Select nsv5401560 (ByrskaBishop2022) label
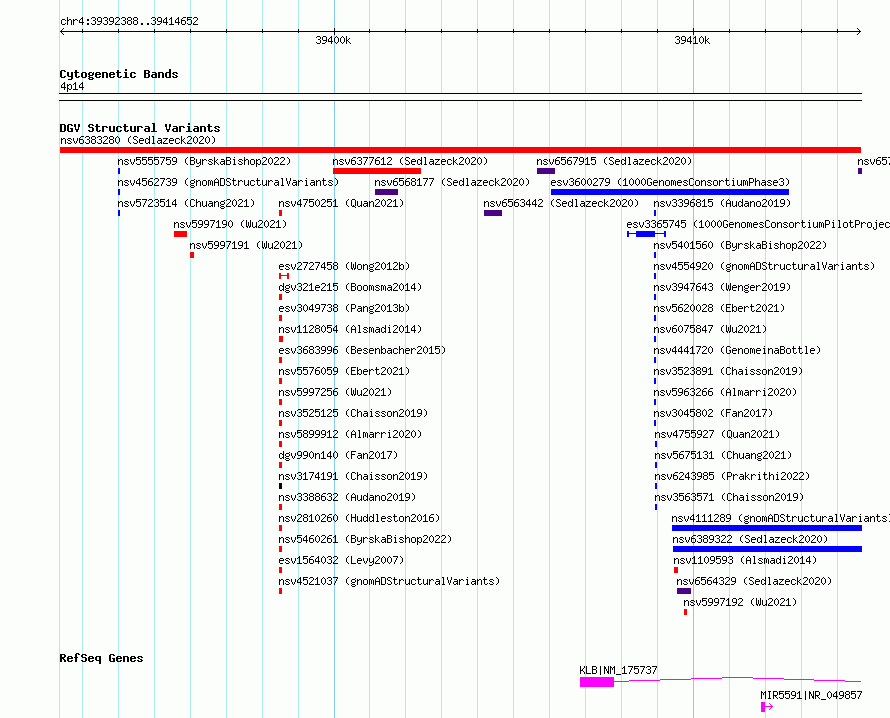The width and height of the screenshot is (890, 718). 740,245
